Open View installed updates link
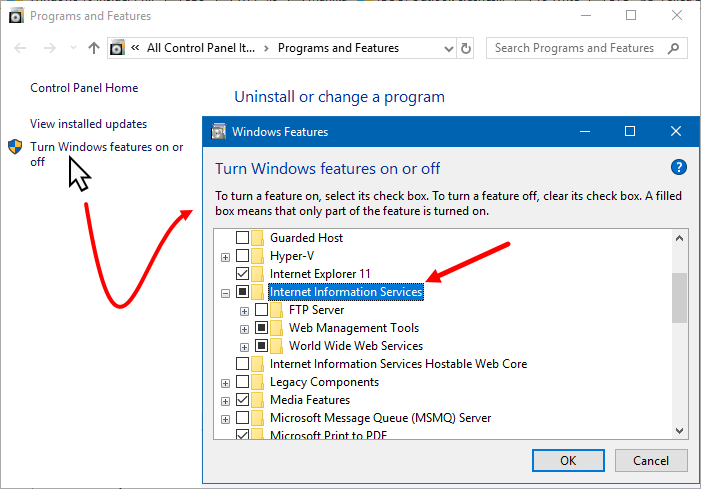The height and width of the screenshot is (489, 701). pos(89,124)
